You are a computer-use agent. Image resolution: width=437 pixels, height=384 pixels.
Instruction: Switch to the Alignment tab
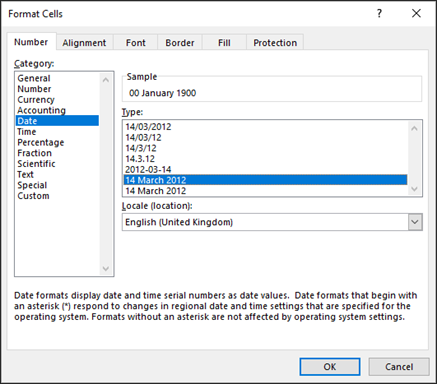tap(84, 43)
